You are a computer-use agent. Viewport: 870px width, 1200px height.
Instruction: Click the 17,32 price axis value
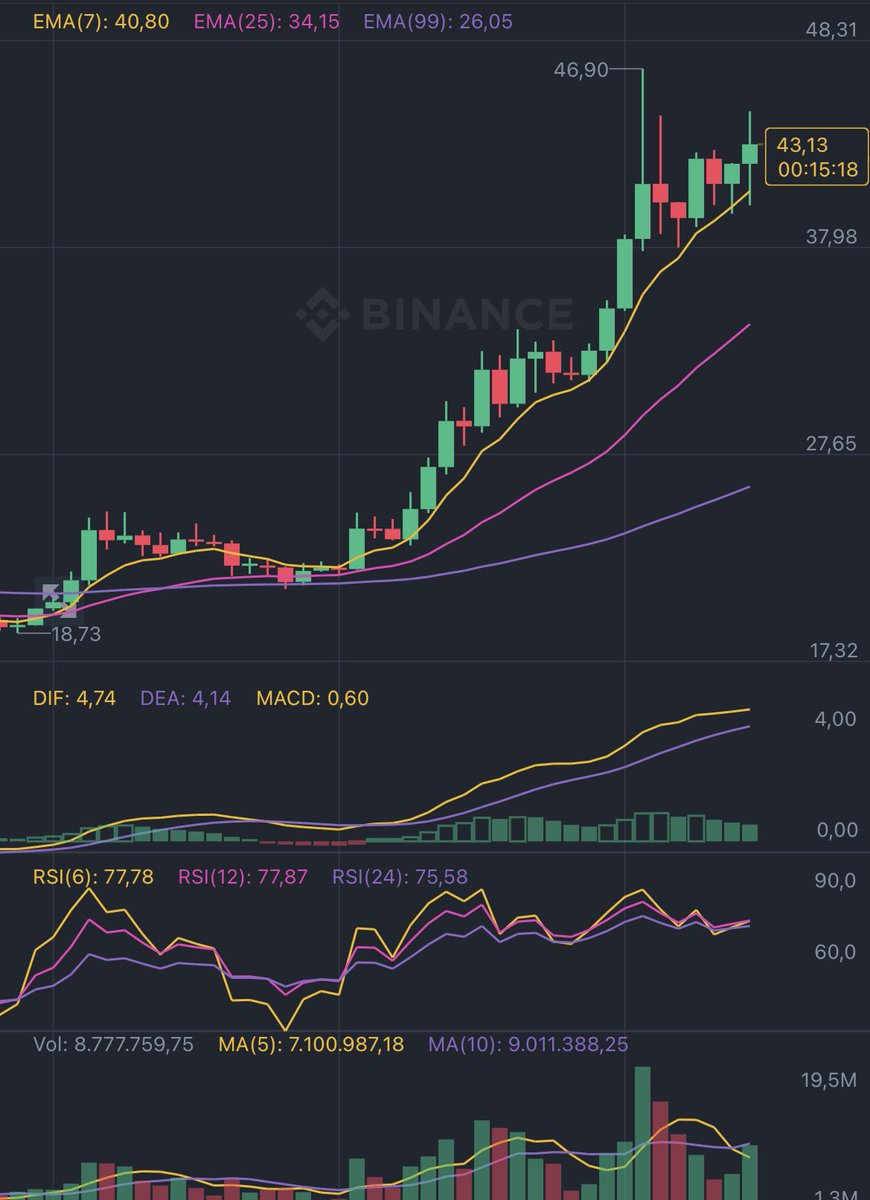coord(832,651)
